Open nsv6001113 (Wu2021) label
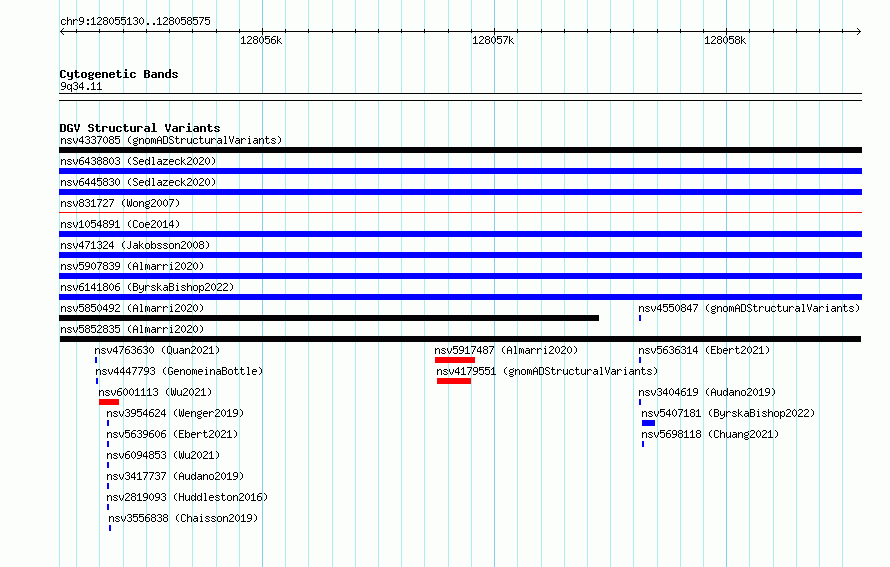 155,392
